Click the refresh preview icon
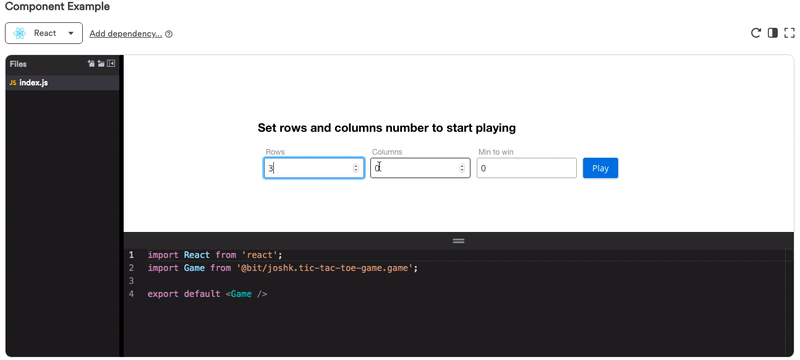Screen dimensions: 800x360 pyautogui.click(x=756, y=33)
